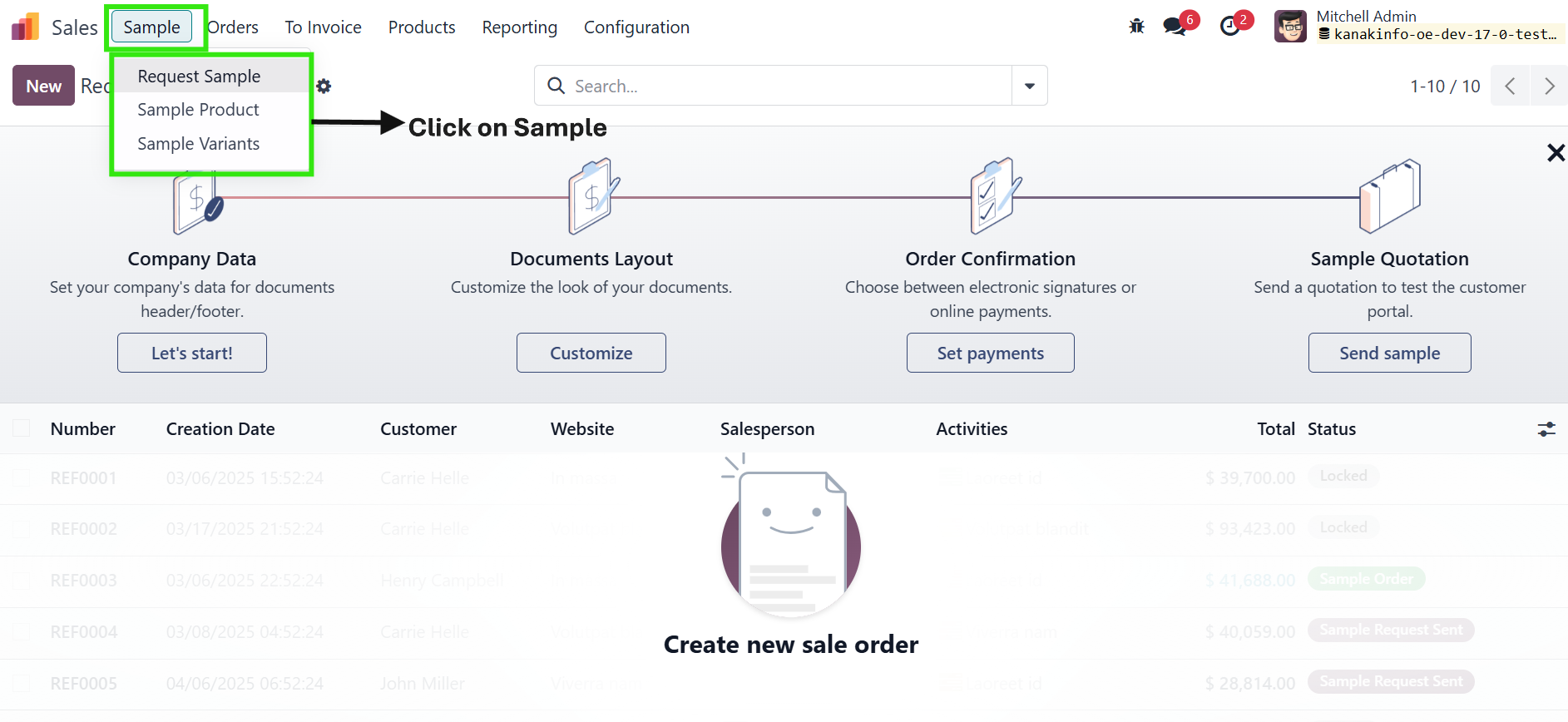Toggle the select-all checkbox in header
The image size is (1568, 722).
(x=22, y=428)
